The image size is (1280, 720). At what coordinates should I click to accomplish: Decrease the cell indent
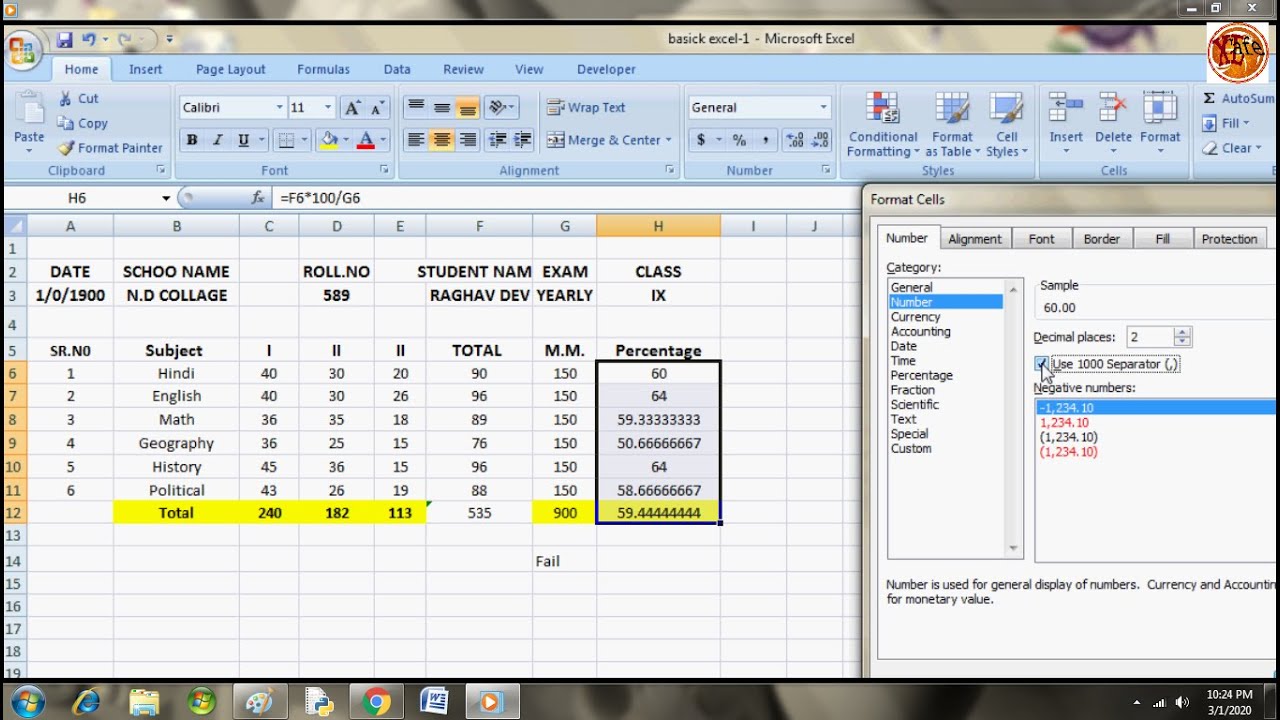coord(497,140)
